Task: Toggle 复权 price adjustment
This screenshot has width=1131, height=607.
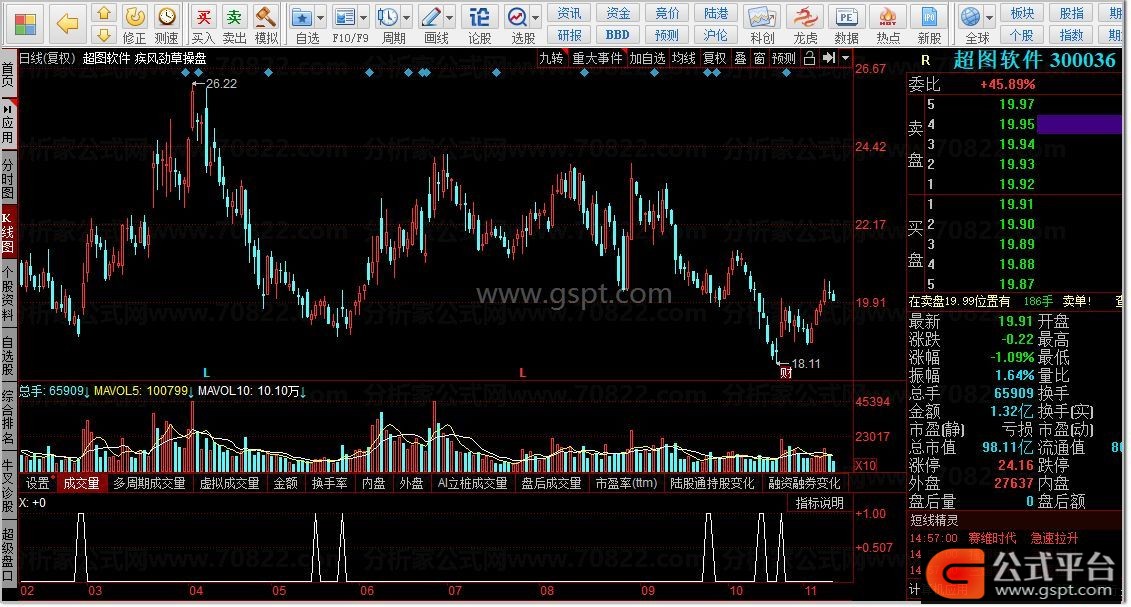Action: pyautogui.click(x=715, y=58)
